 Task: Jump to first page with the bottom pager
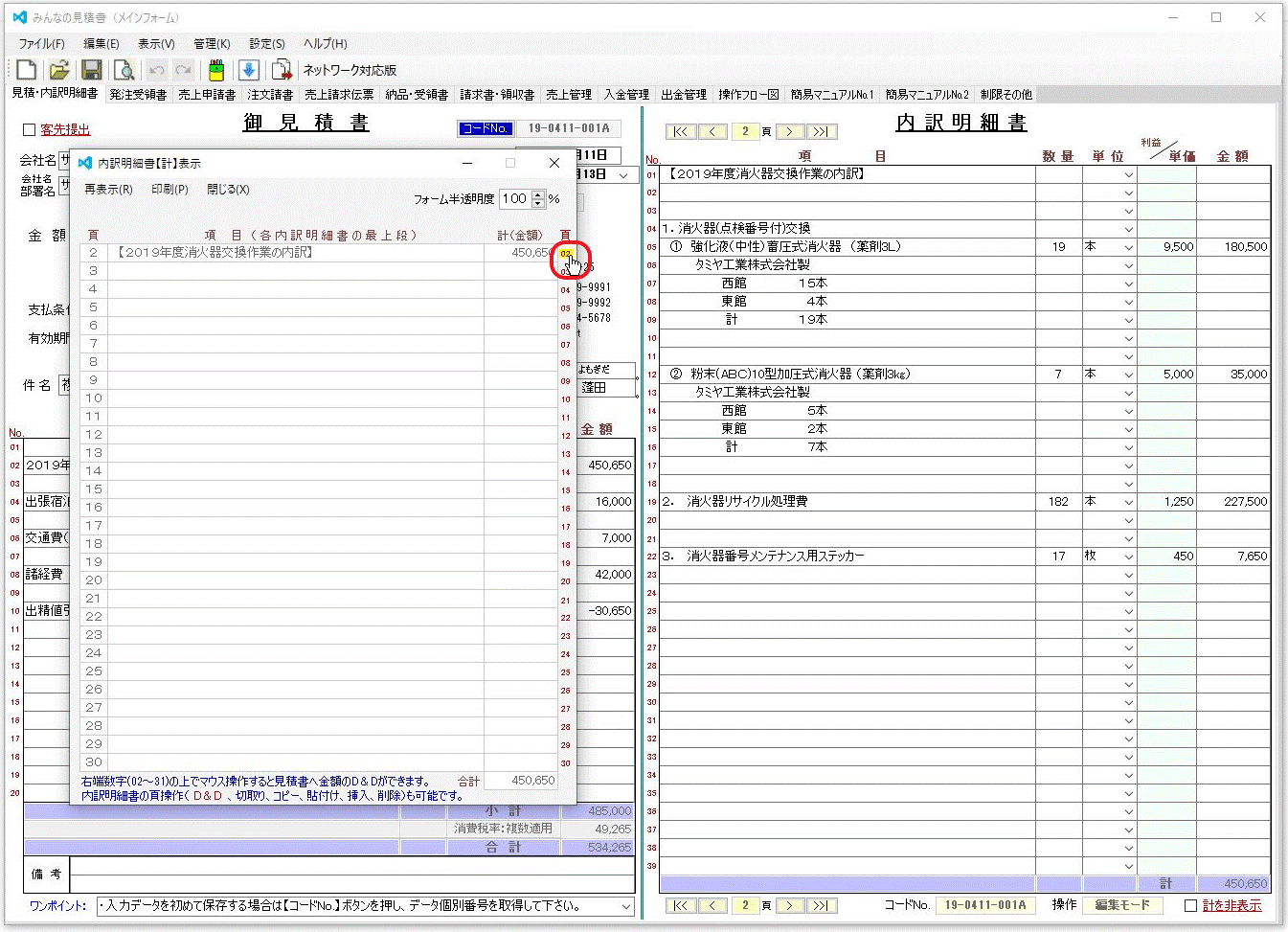tap(680, 905)
